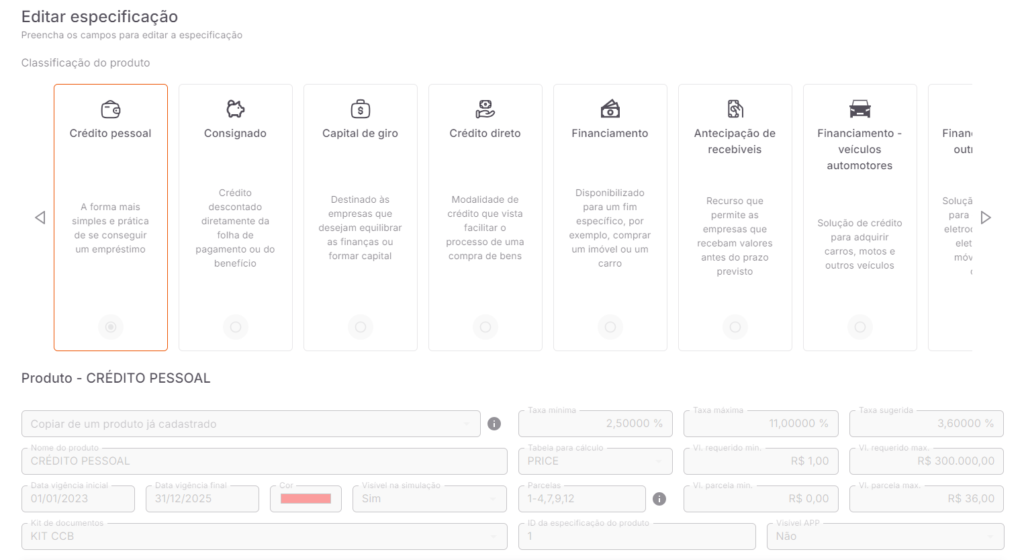Open the Visível APP dropdown
The height and width of the screenshot is (560, 1024).
click(885, 536)
